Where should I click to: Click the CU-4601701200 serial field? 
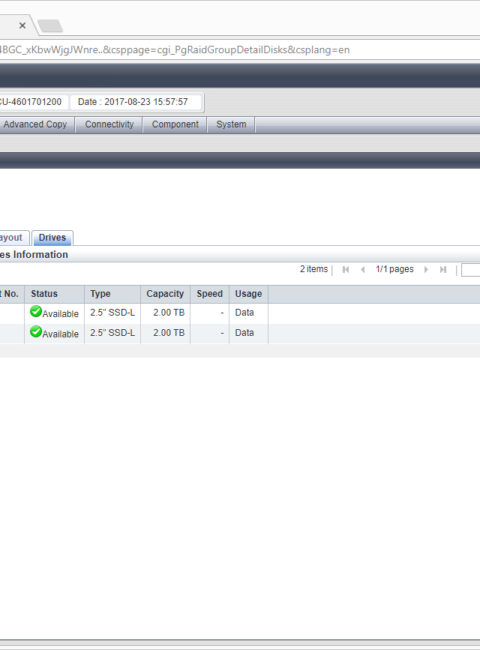[x=32, y=102]
